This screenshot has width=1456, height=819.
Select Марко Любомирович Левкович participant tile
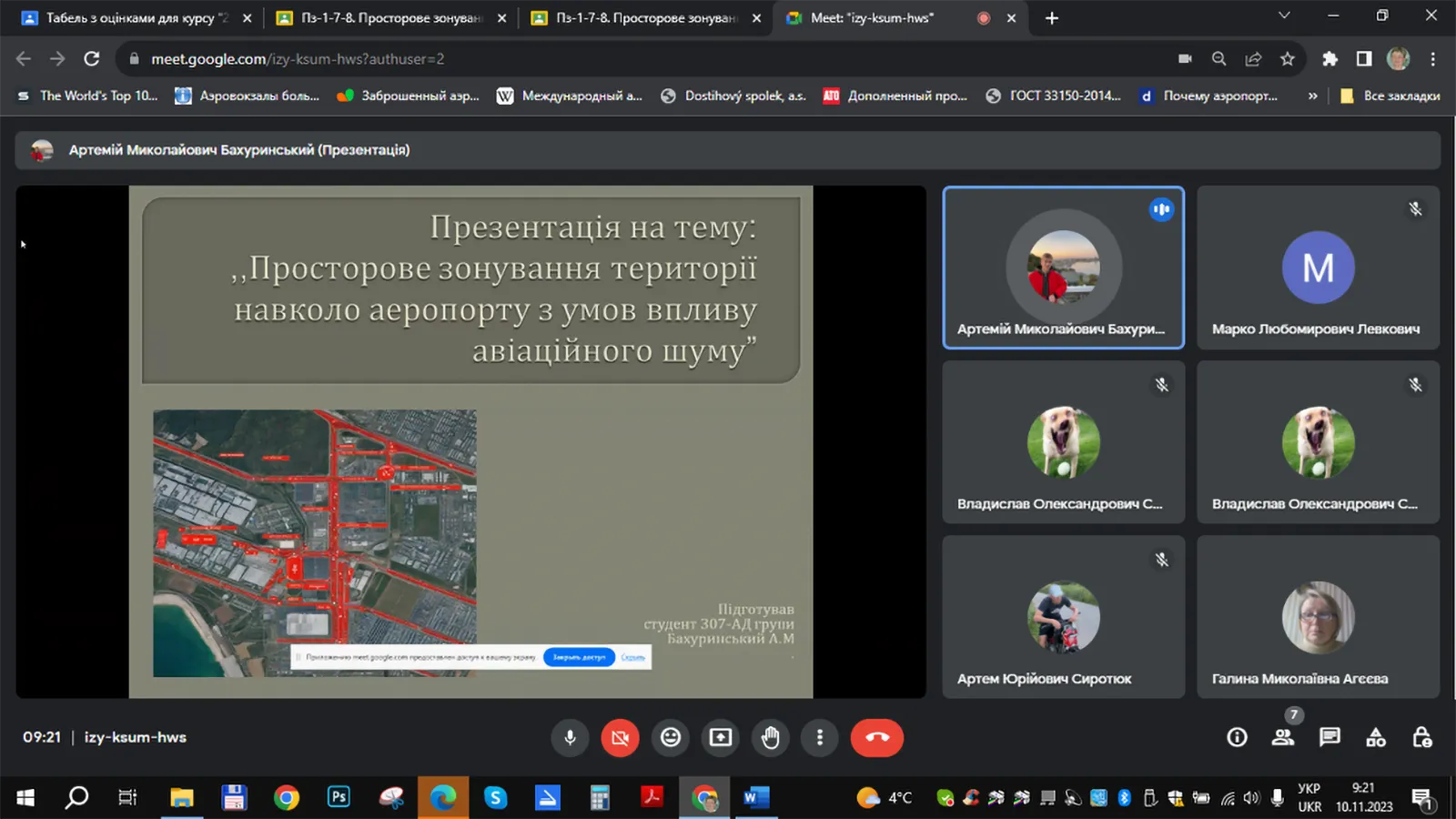click(x=1319, y=268)
